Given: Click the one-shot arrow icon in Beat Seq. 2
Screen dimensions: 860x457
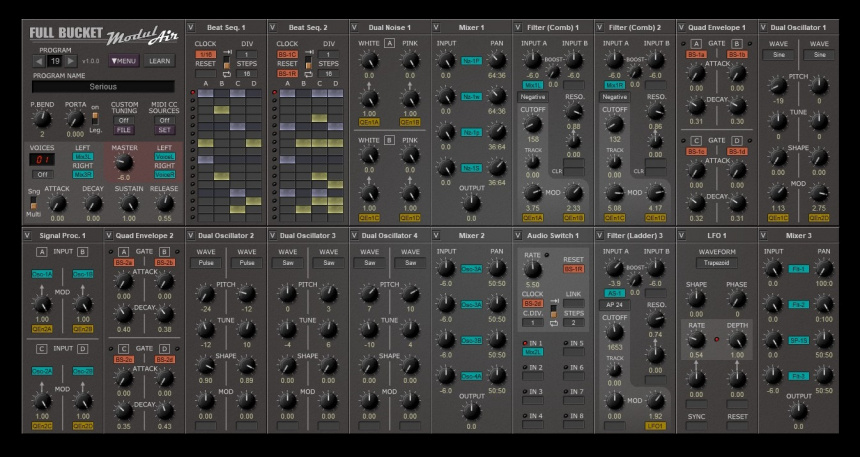Looking at the screenshot, I should [309, 52].
